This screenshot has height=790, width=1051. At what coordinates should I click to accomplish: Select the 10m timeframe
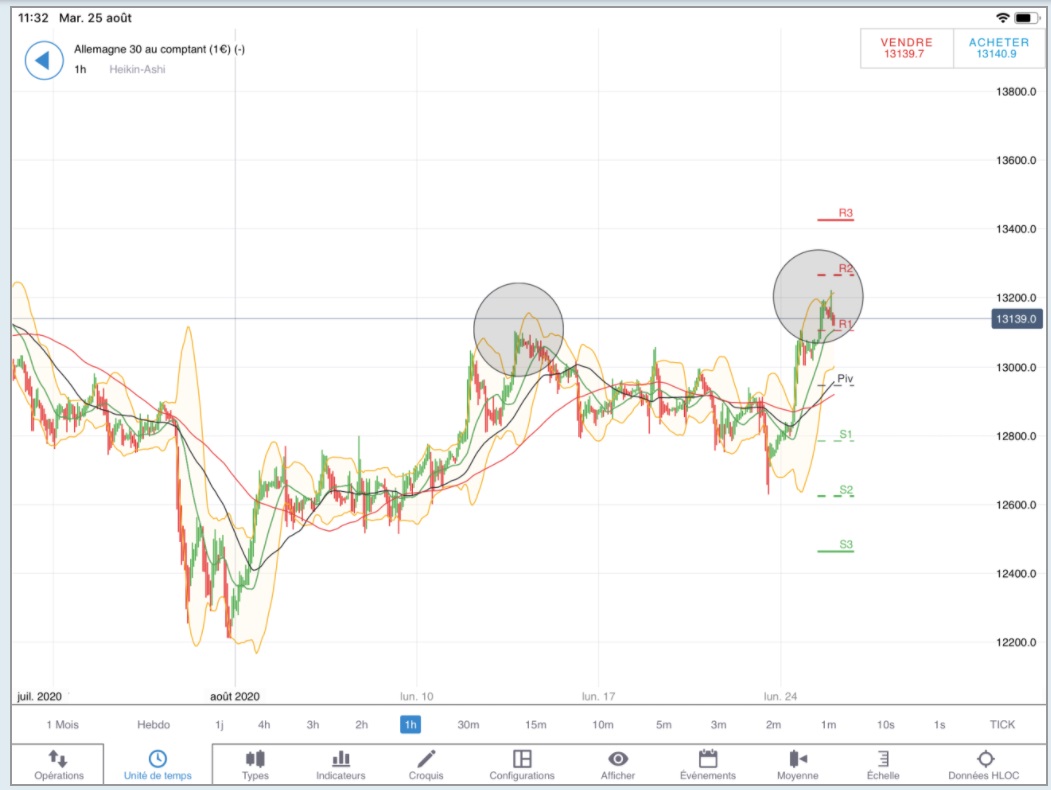click(603, 724)
